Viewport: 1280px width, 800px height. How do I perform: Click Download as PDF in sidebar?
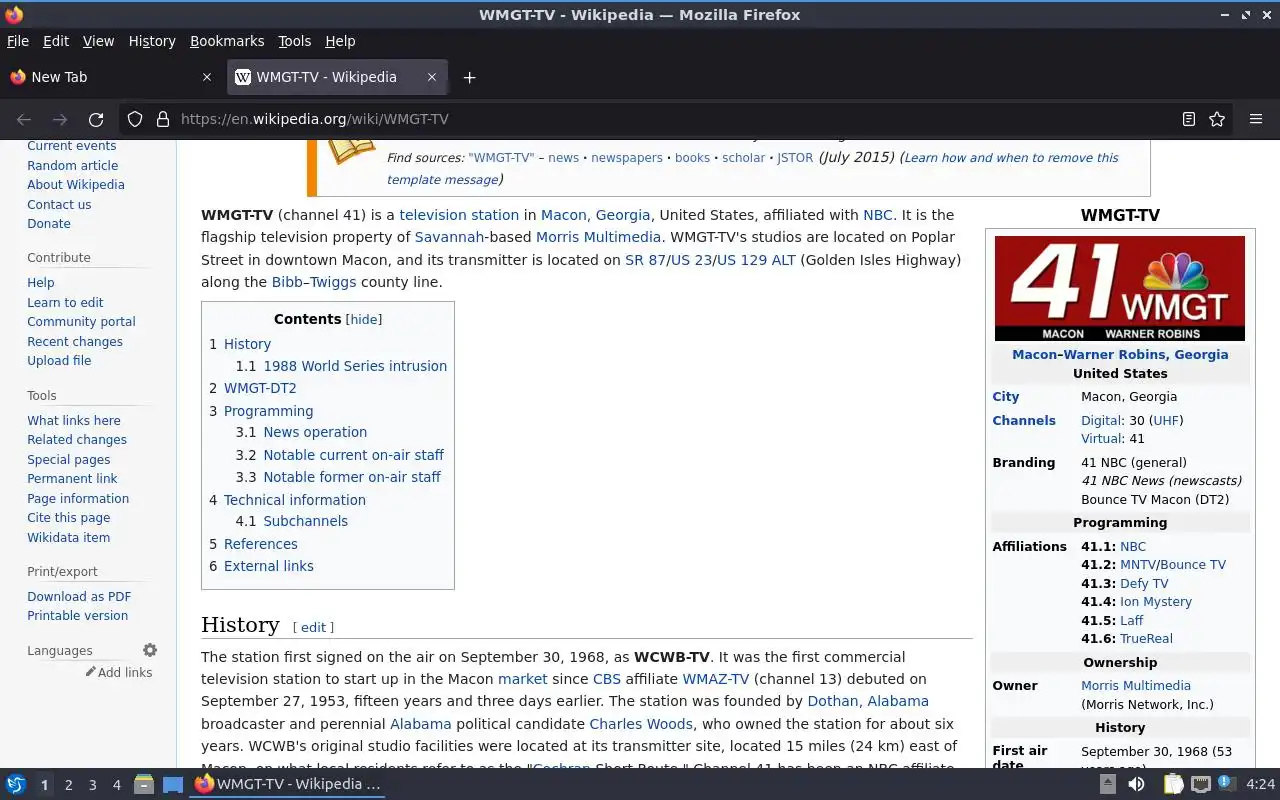[79, 596]
